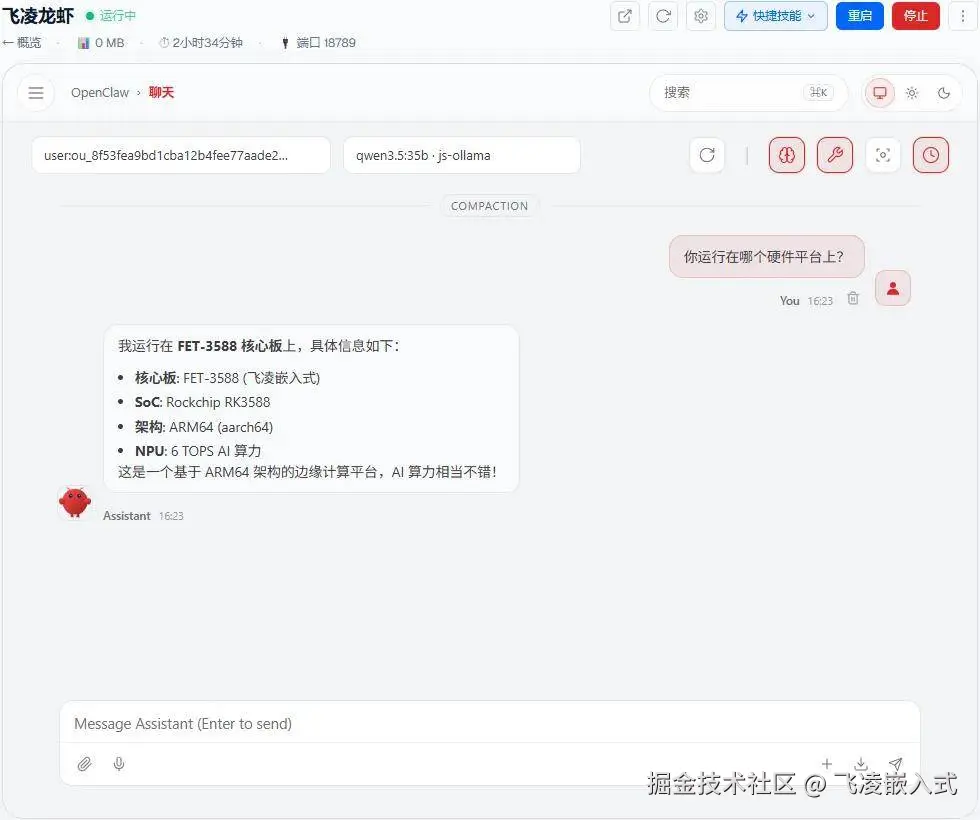Attach a file with the paperclip icon
The width and height of the screenshot is (980, 820).
point(85,764)
